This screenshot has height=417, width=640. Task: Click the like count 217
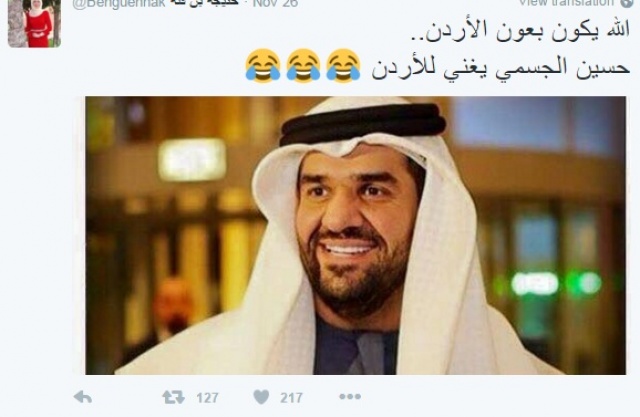pos(291,397)
